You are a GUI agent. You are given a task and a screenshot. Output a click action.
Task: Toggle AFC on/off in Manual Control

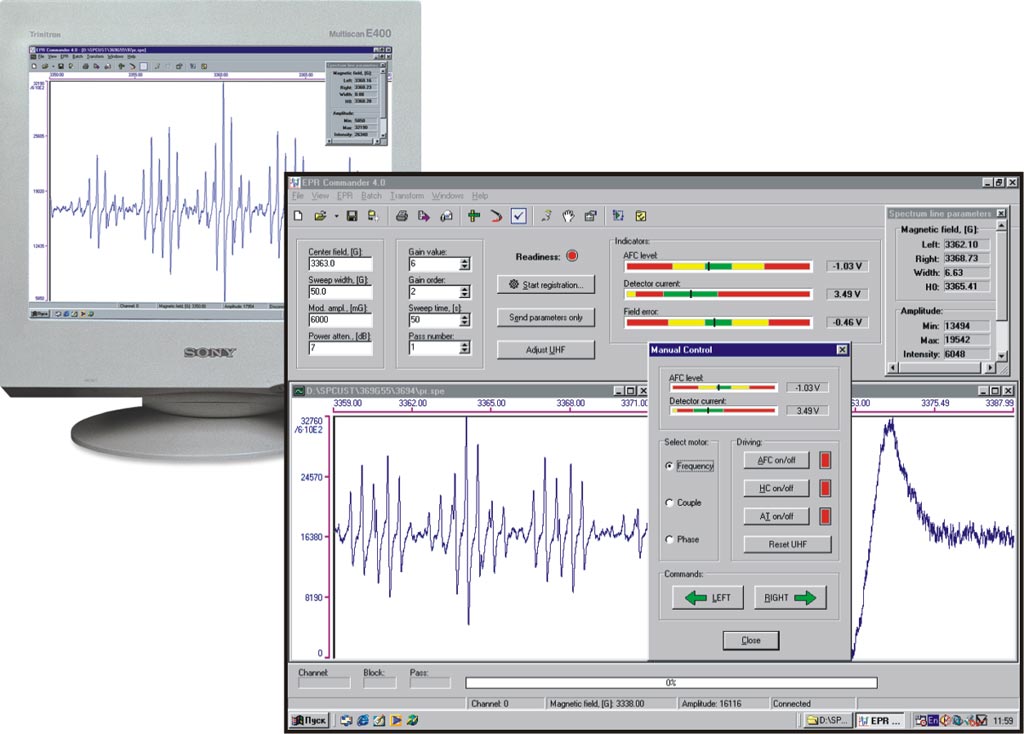(776, 460)
